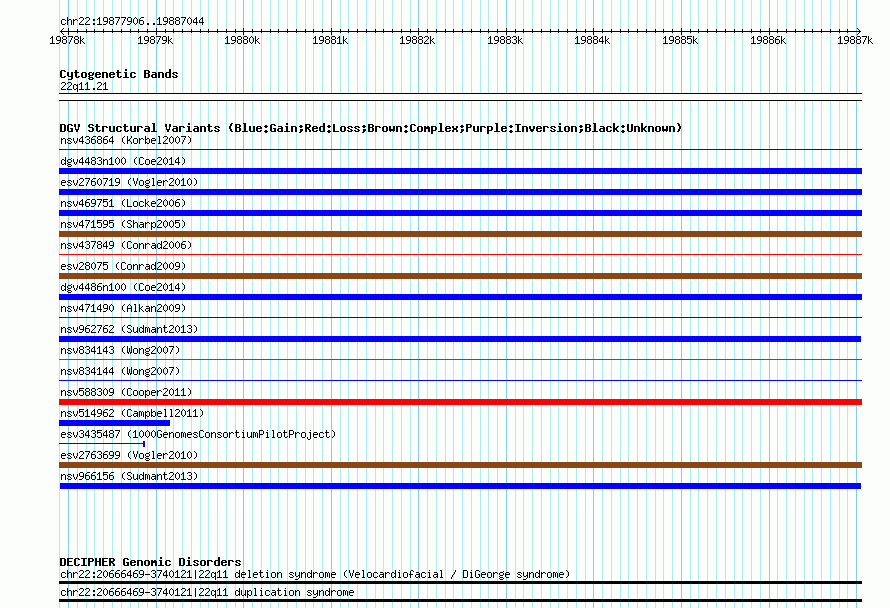Click the nsv966156 (Sudmant2013) label
890x608 pixels.
click(129, 476)
